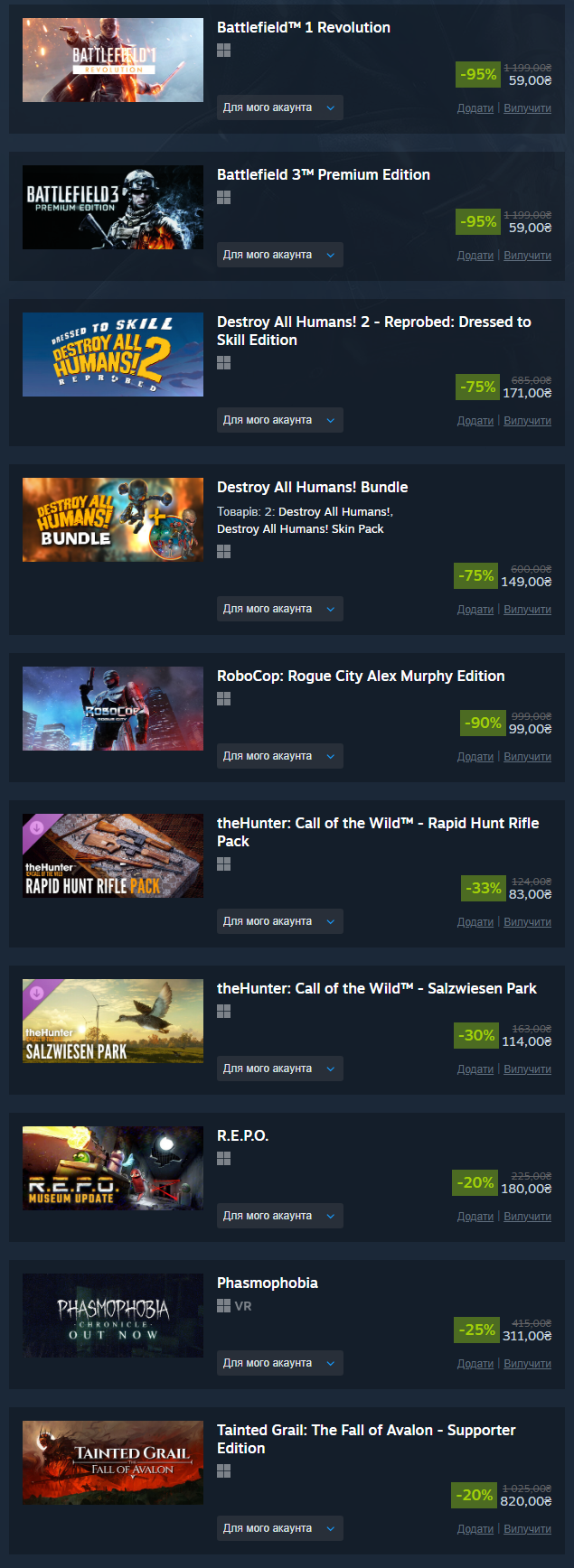Click the Вилучити link for R.E.P.O.
This screenshot has width=574, height=1568.
[x=527, y=1217]
